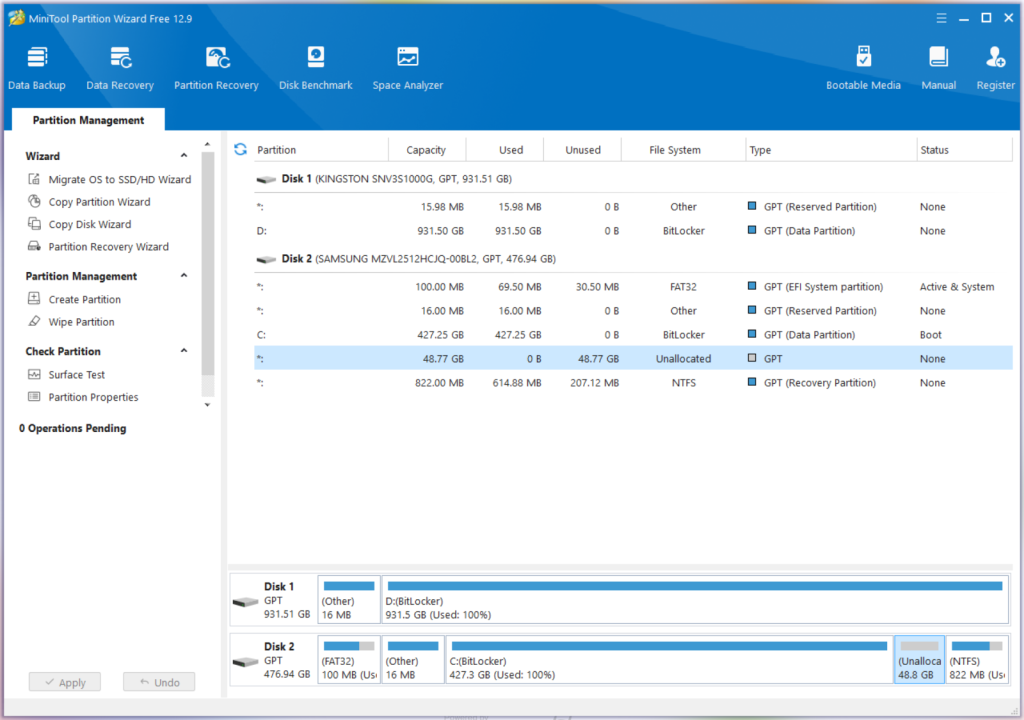Choose Create Partition in the sidebar
This screenshot has height=720, width=1024.
[x=85, y=299]
